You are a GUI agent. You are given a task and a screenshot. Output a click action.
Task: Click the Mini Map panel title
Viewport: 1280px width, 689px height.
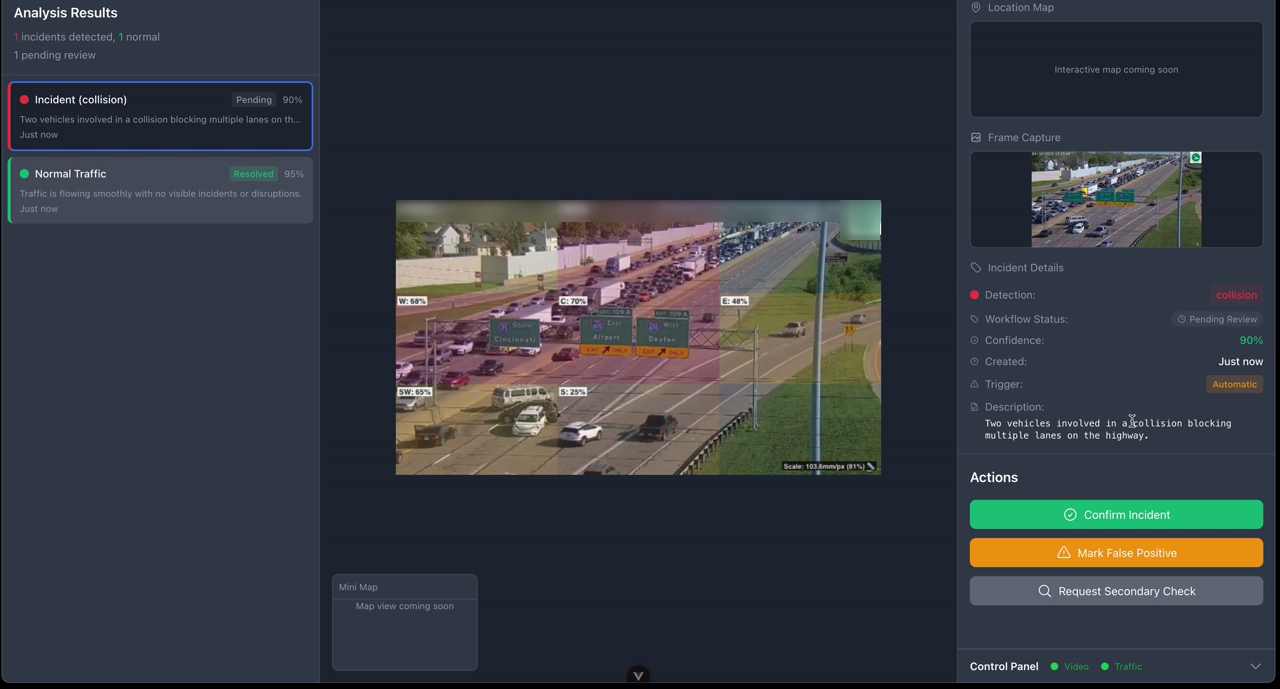(358, 587)
